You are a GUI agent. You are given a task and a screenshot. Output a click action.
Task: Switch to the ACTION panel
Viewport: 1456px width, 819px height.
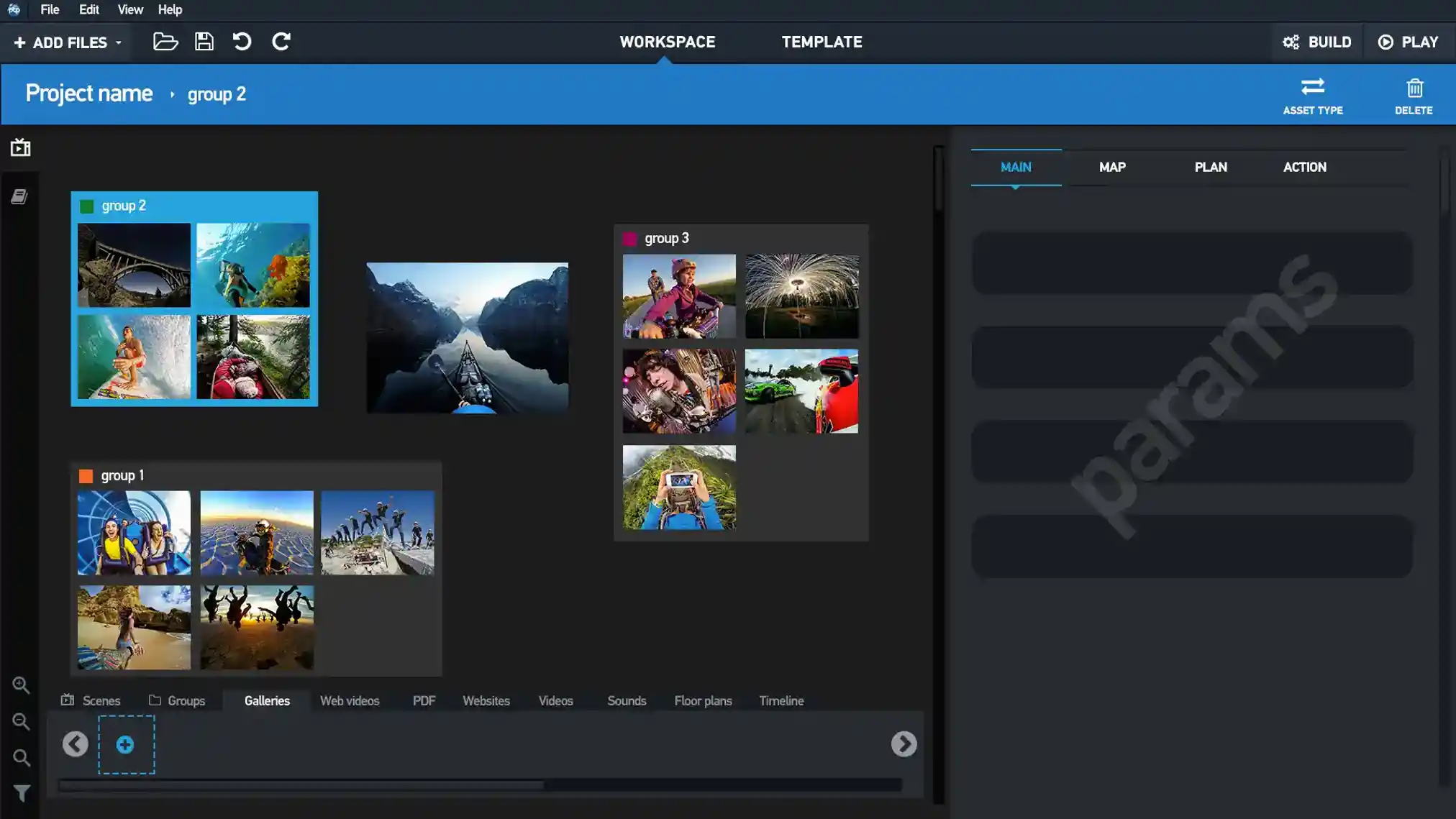coord(1304,167)
